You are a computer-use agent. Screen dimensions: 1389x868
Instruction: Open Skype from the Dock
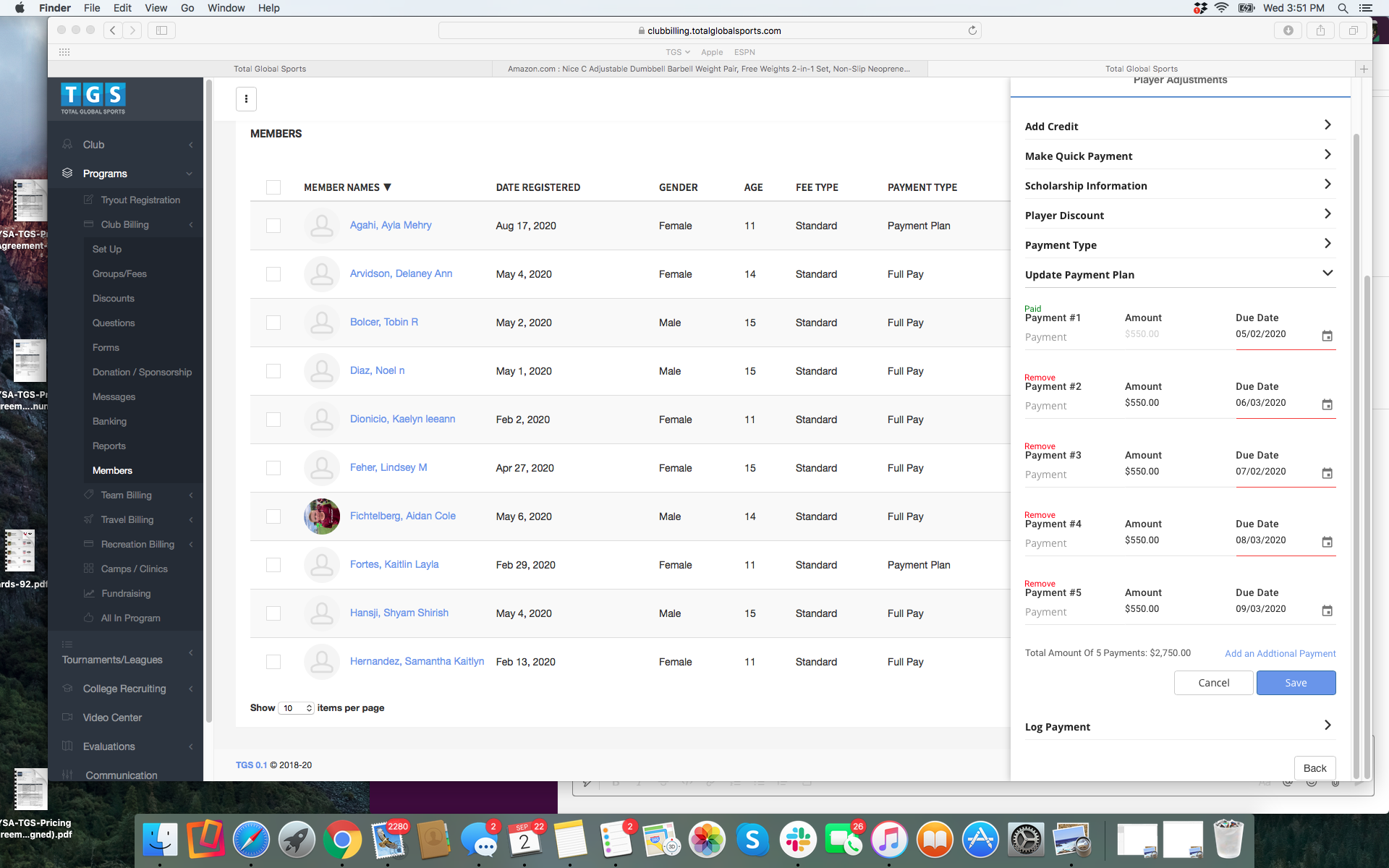click(752, 840)
